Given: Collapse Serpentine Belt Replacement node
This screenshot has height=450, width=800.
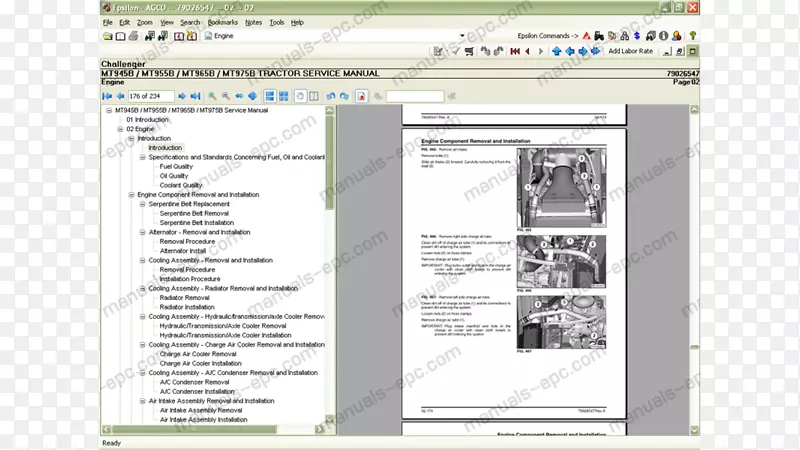Looking at the screenshot, I should pyautogui.click(x=142, y=204).
